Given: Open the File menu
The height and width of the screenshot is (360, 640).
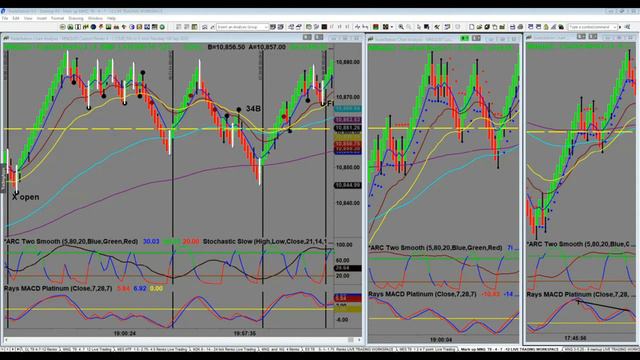Looking at the screenshot, I should [5, 18].
